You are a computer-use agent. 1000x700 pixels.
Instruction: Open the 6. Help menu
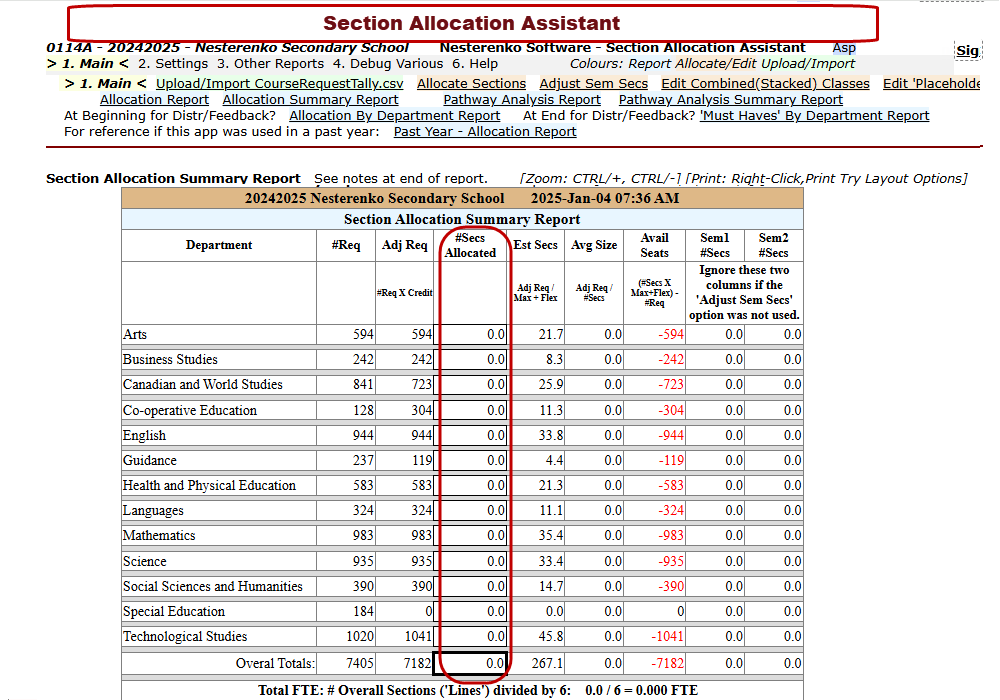coord(475,64)
